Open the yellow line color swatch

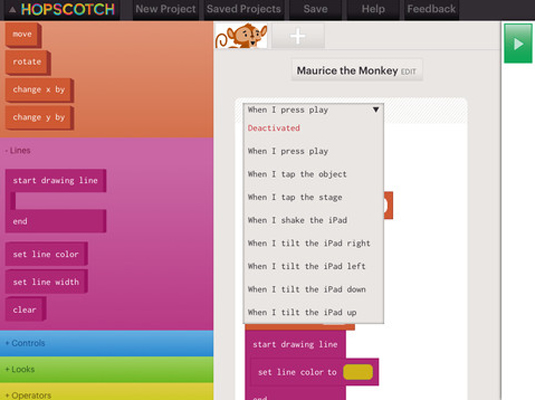click(x=358, y=372)
